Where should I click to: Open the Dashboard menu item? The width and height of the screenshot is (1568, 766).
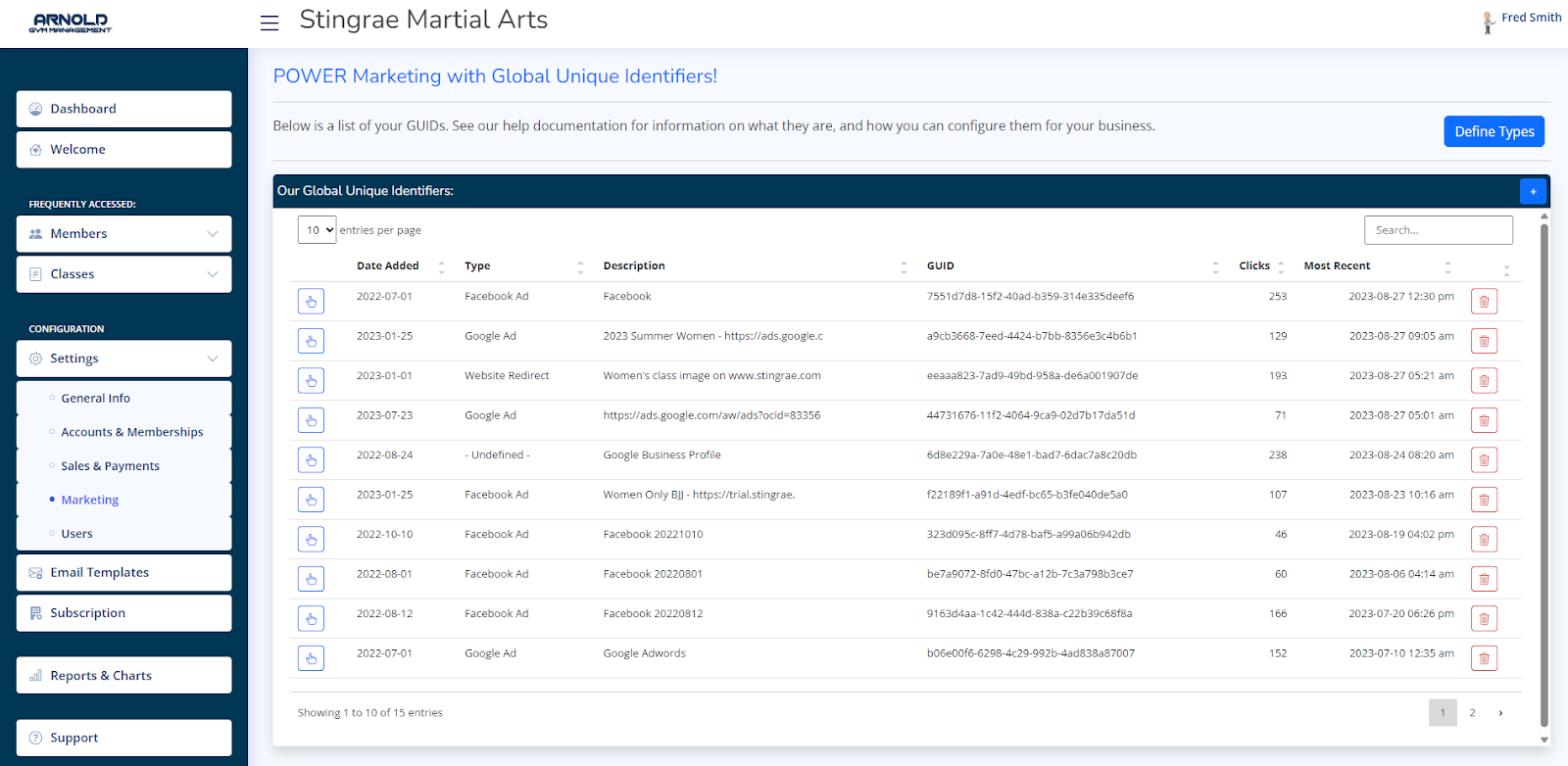click(x=124, y=109)
